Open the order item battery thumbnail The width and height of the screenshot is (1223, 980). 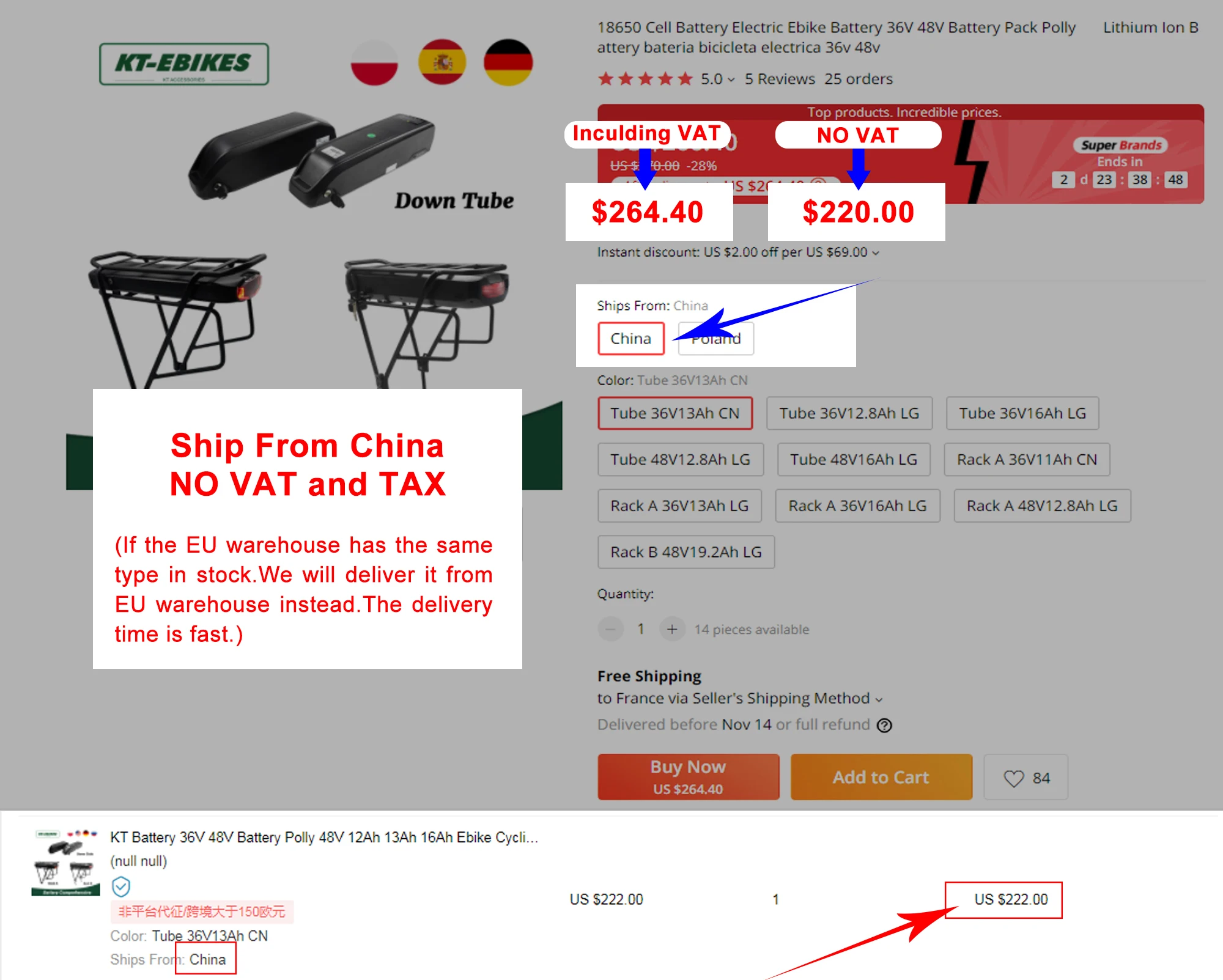pyautogui.click(x=65, y=862)
